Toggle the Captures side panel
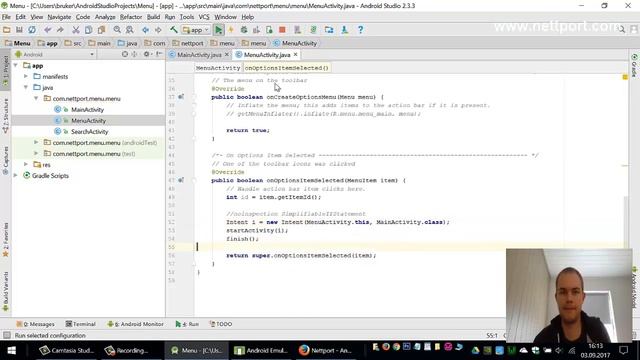The image size is (640, 360). point(5,160)
